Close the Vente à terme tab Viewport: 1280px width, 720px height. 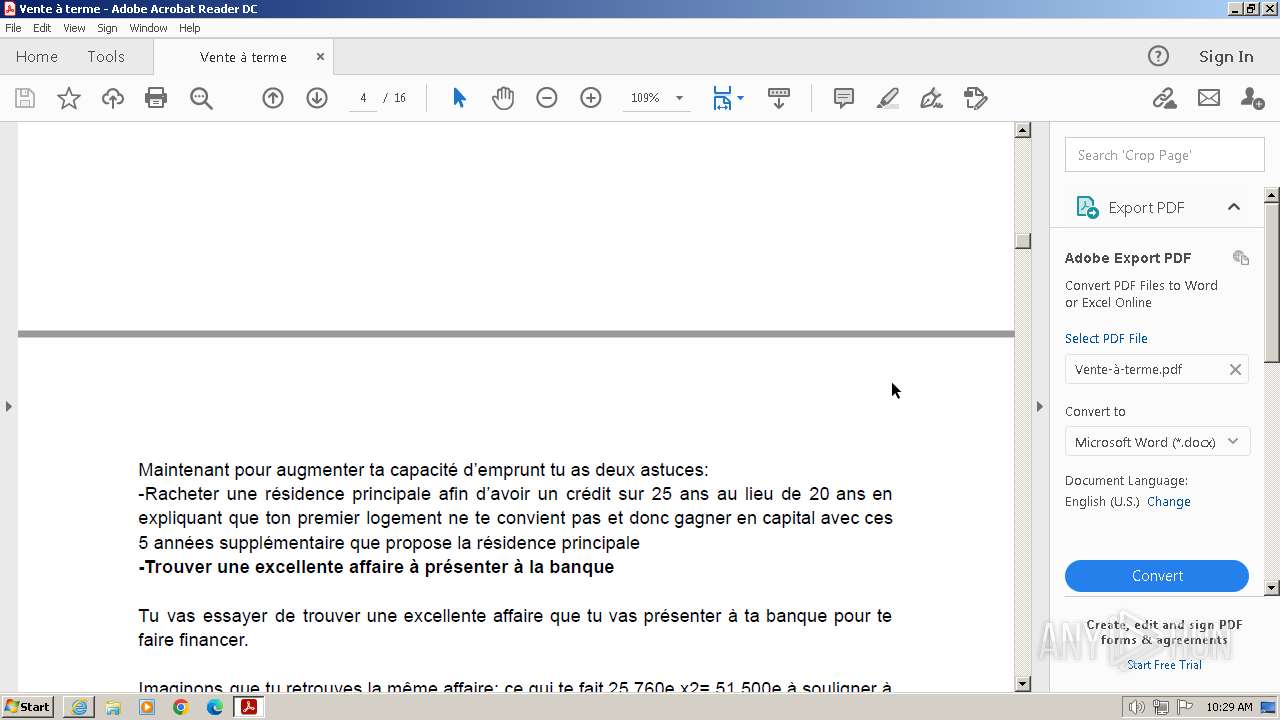coord(320,57)
